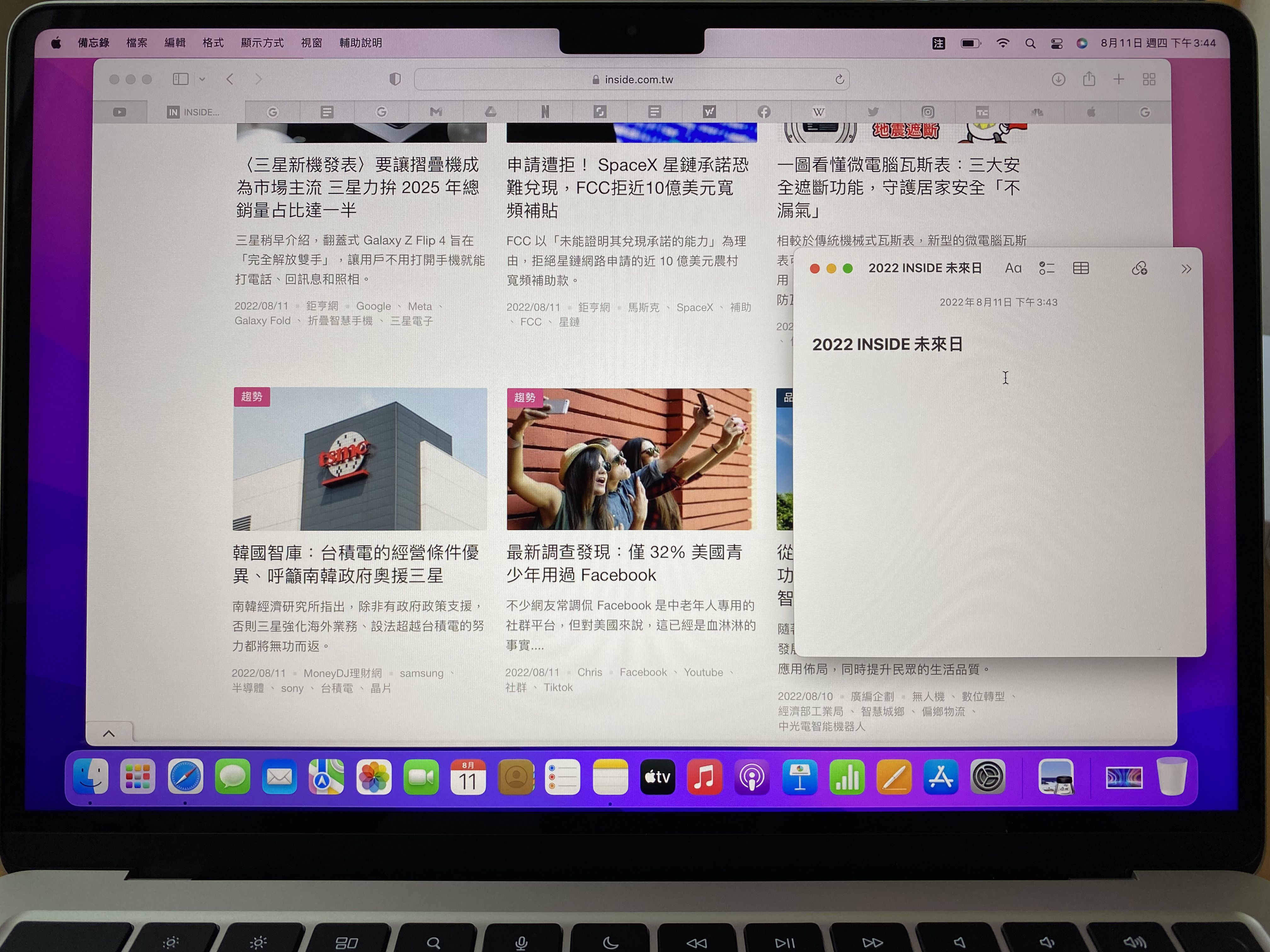Screen dimensions: 1270x952
Task: Click the Safari privacy shield icon
Action: click(395, 79)
